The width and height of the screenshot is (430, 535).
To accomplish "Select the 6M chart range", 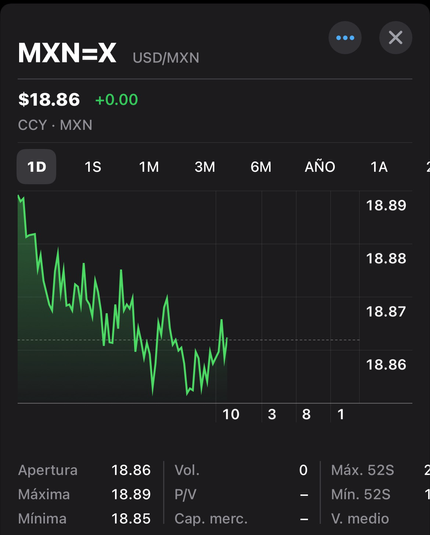I will [261, 167].
